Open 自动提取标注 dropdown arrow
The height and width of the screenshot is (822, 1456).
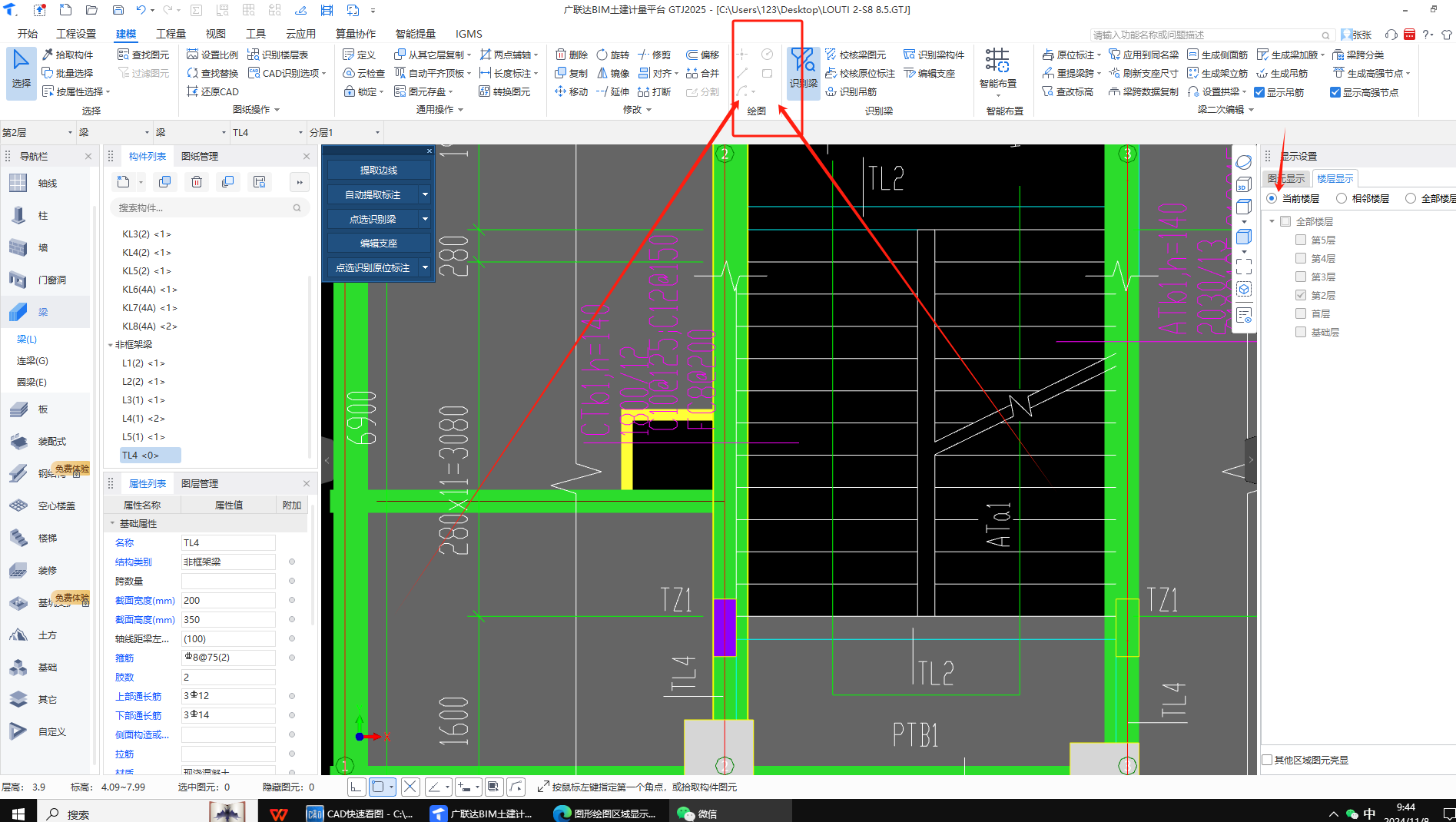425,194
